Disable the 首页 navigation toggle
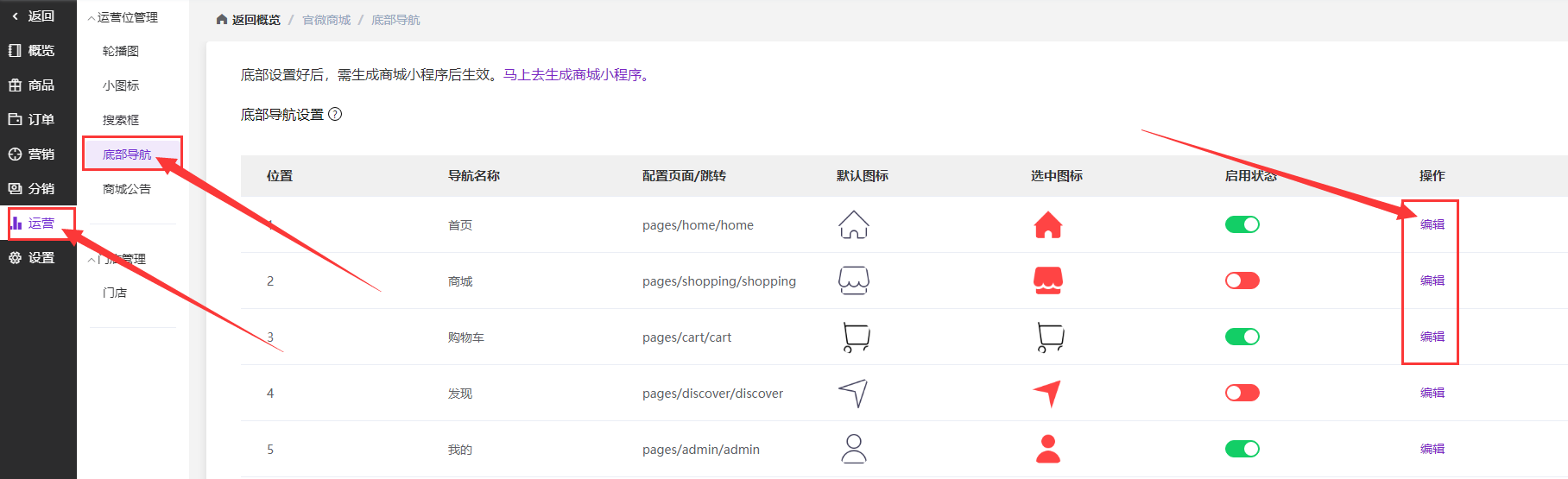 (1242, 224)
